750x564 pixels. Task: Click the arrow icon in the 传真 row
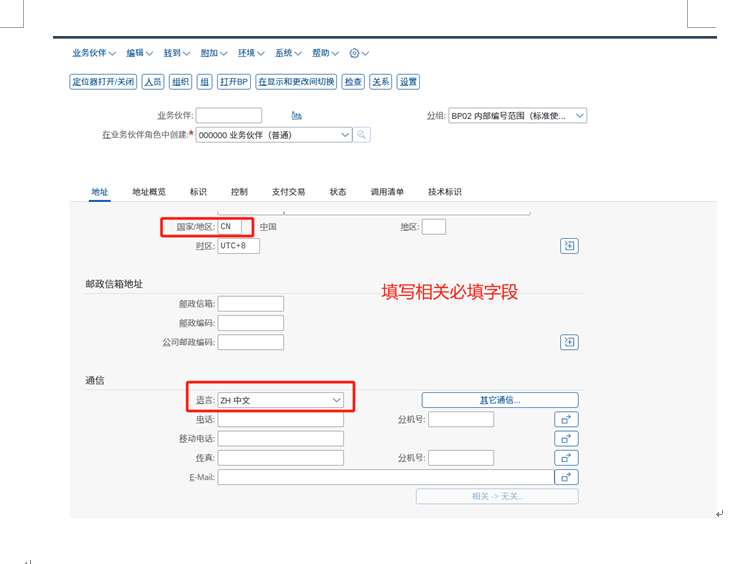point(566,458)
